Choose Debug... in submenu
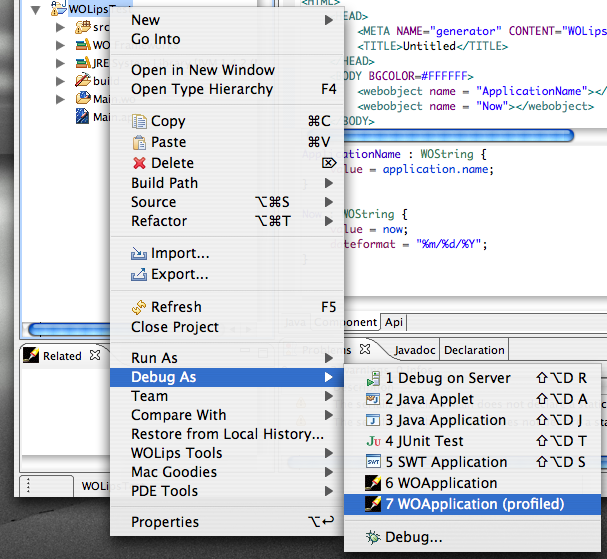Image resolution: width=607 pixels, height=559 pixels. (472, 537)
